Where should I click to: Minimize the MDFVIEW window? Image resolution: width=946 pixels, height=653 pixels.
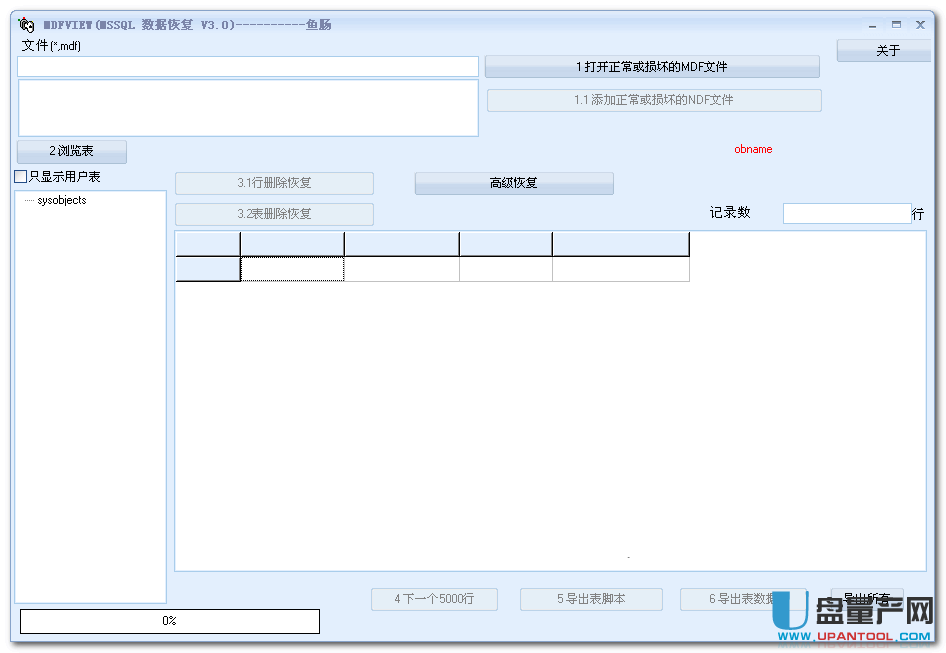(873, 25)
